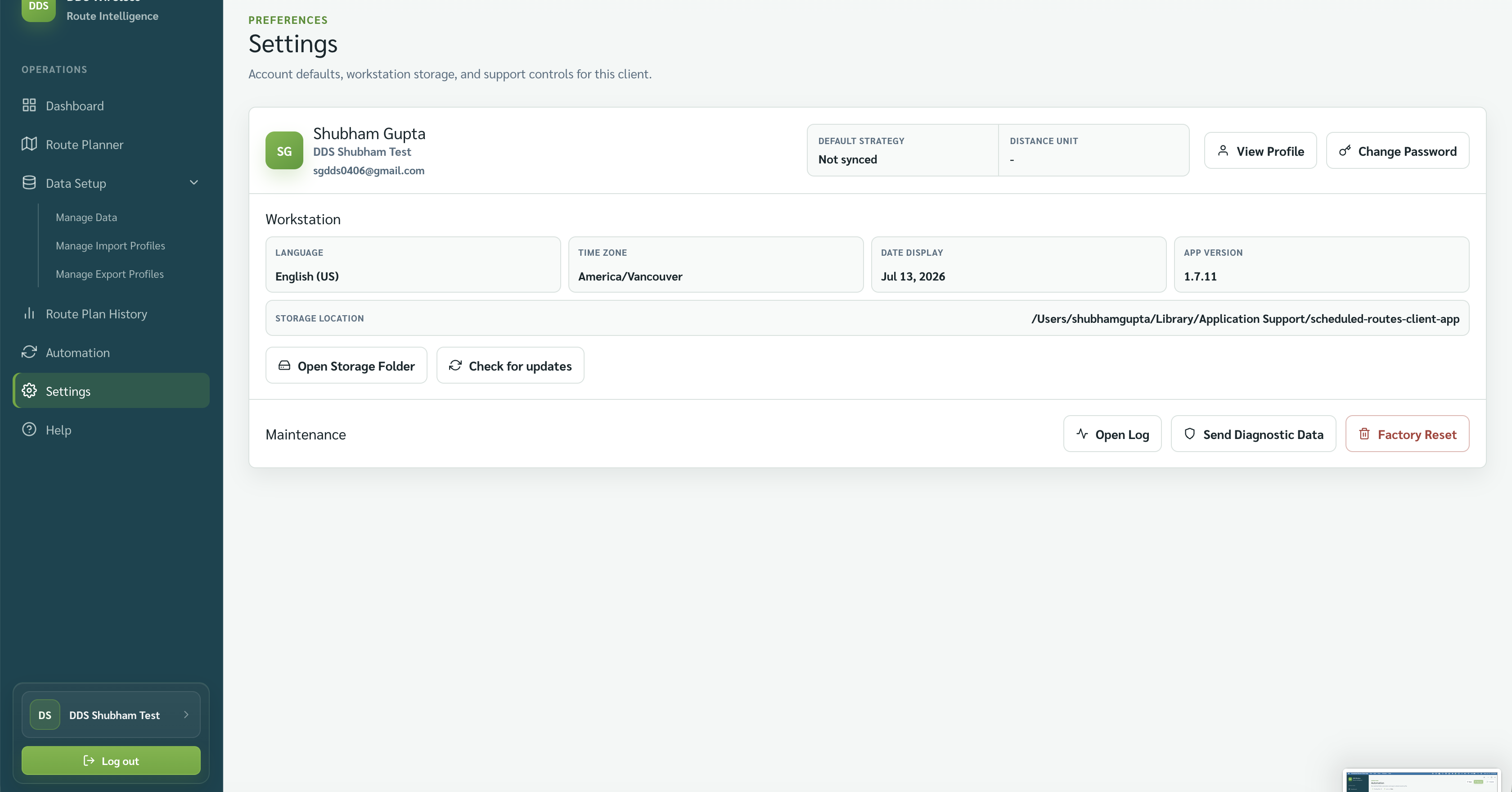Collapse the Data Setup chevron
The image size is (1512, 792).
(193, 183)
